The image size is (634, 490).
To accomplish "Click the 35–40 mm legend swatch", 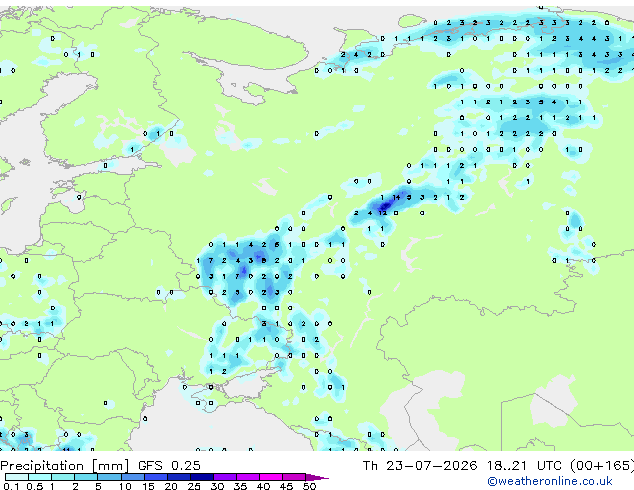I will point(247,477).
